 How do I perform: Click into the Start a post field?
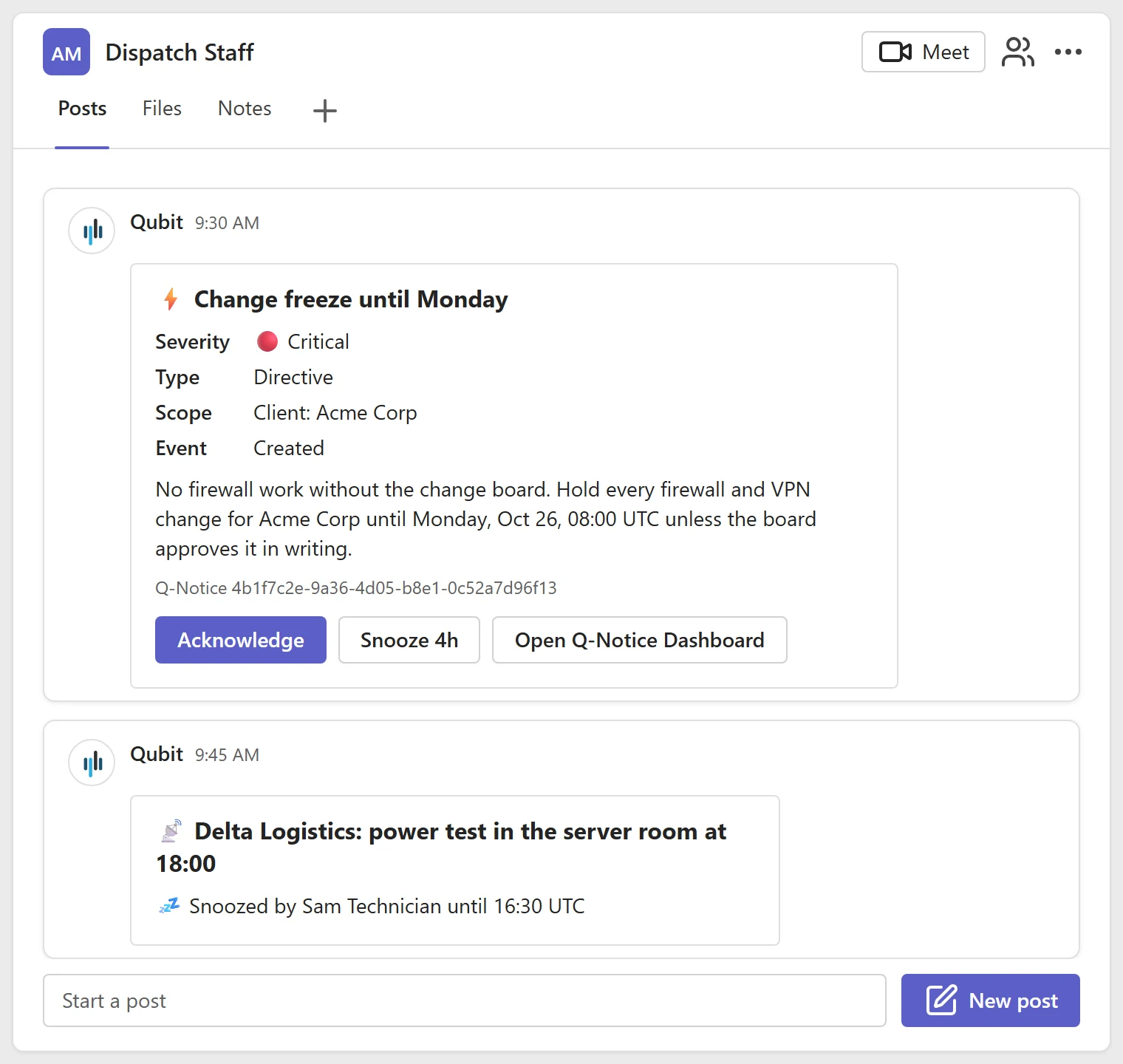465,1000
